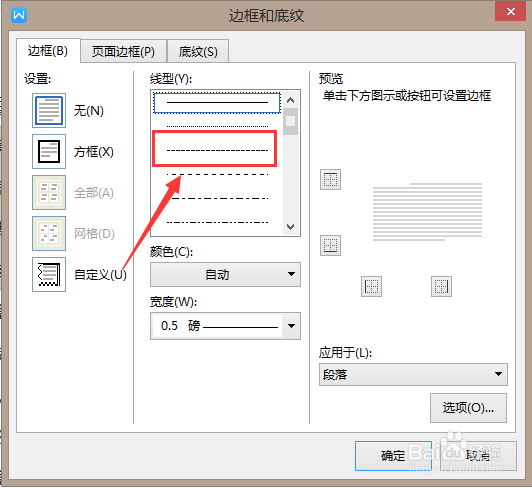Image resolution: width=532 pixels, height=488 pixels.
Task: Switch to the 边框(B) tab
Action: pos(48,51)
